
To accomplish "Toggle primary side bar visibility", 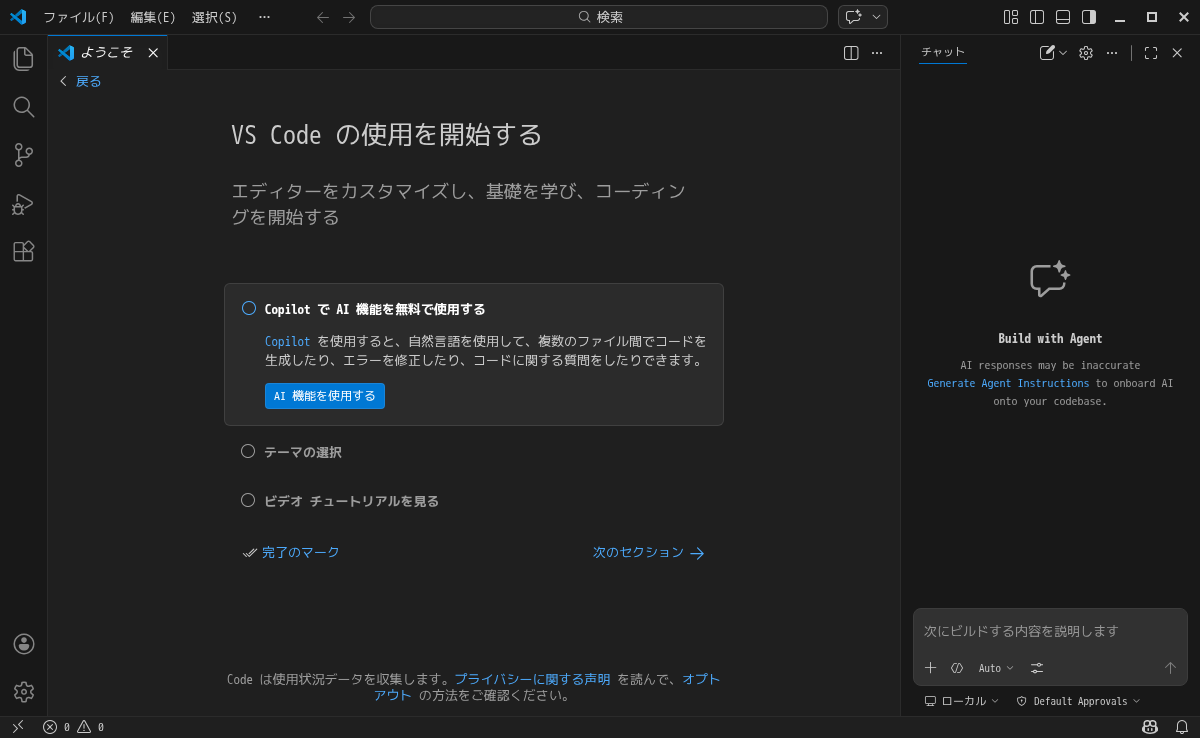I will point(1037,17).
